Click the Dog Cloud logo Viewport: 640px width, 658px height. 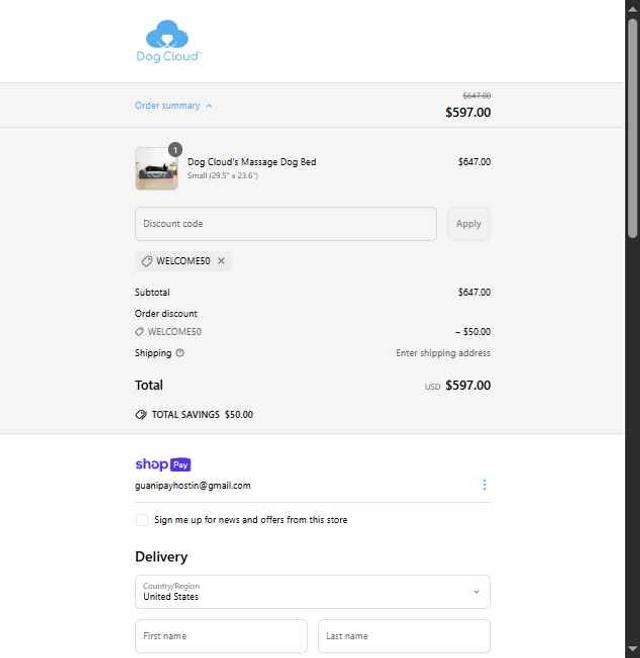click(168, 41)
